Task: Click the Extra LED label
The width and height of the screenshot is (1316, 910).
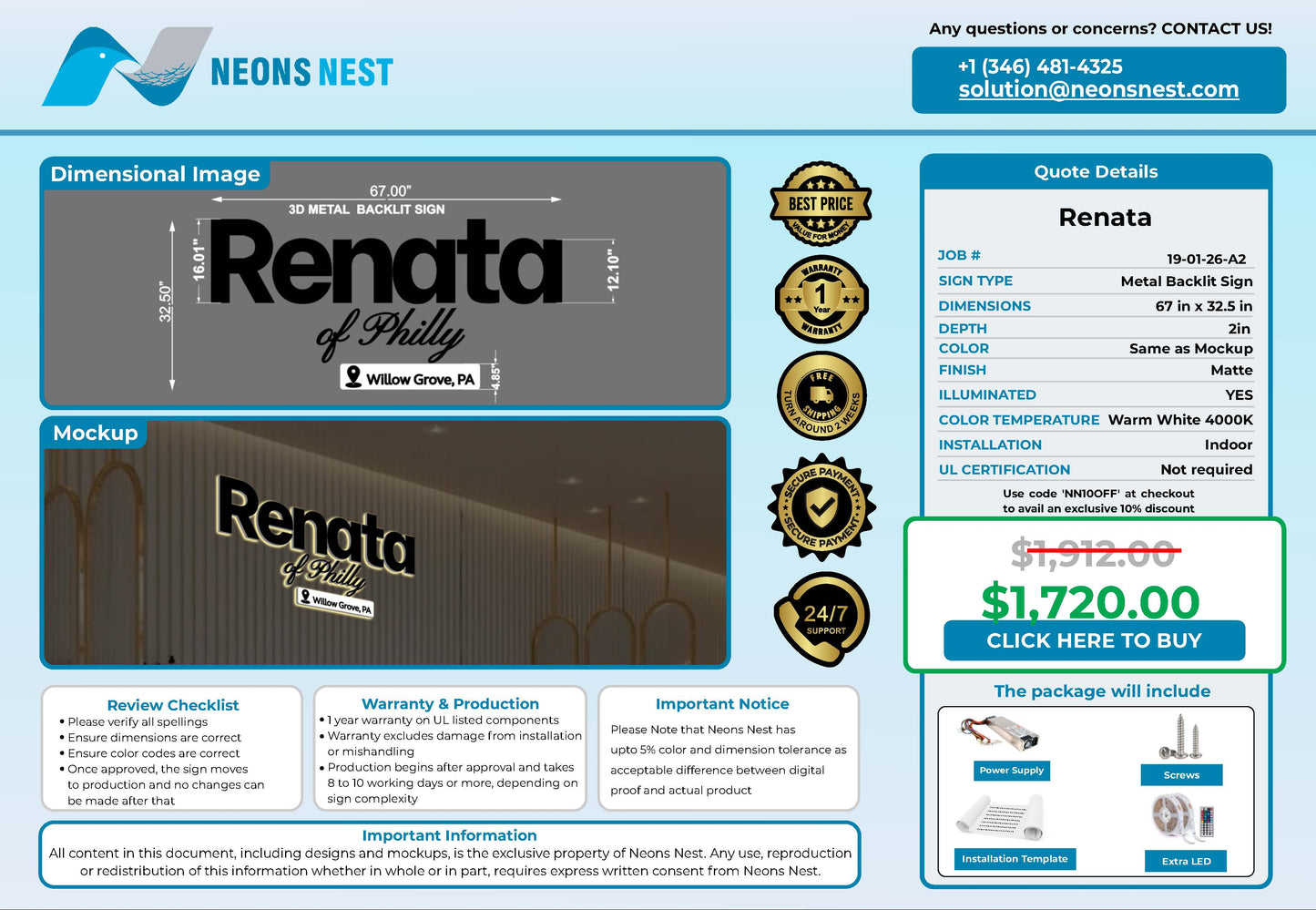Action: [1186, 861]
